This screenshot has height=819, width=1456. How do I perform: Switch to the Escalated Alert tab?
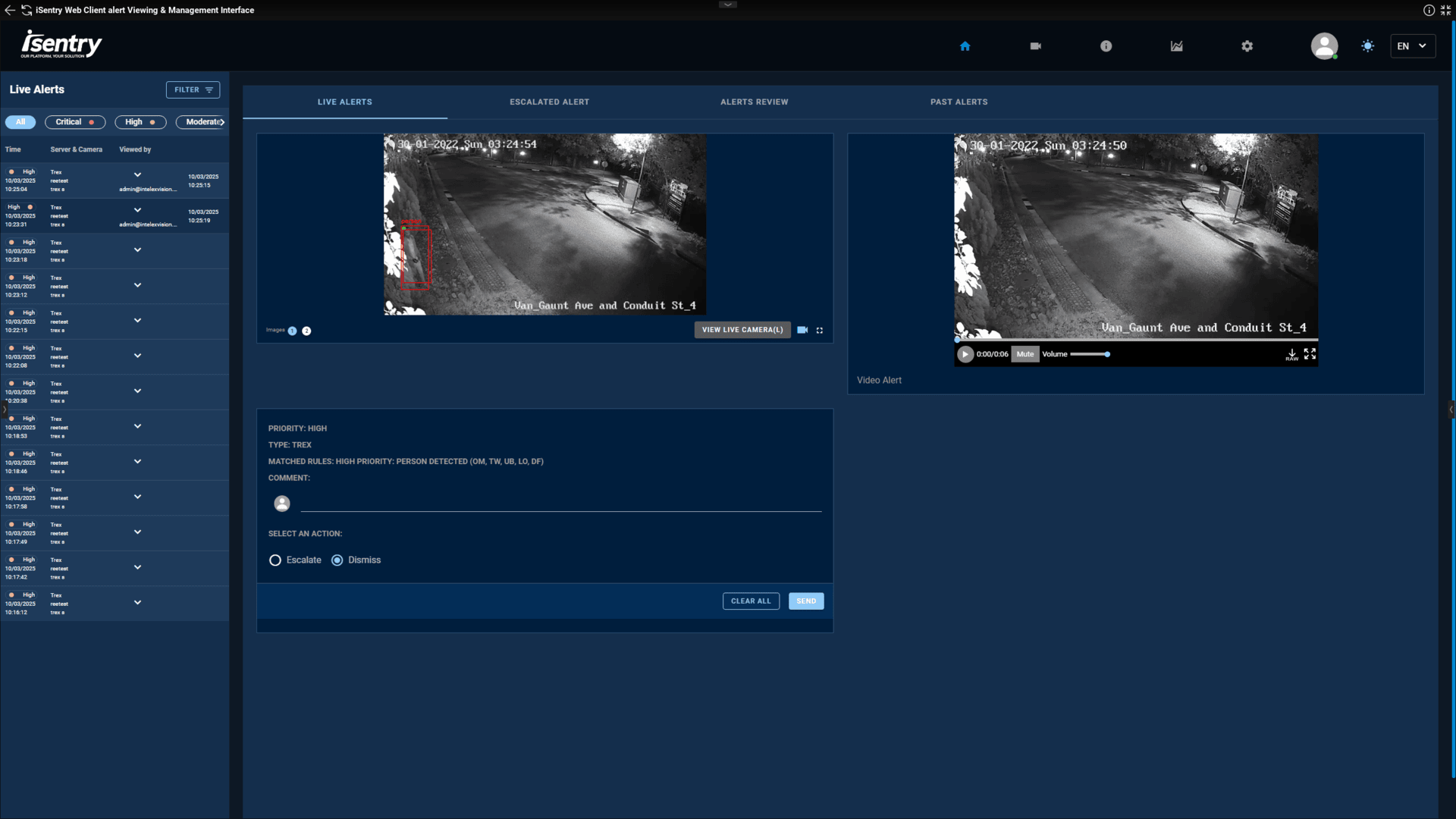point(549,102)
